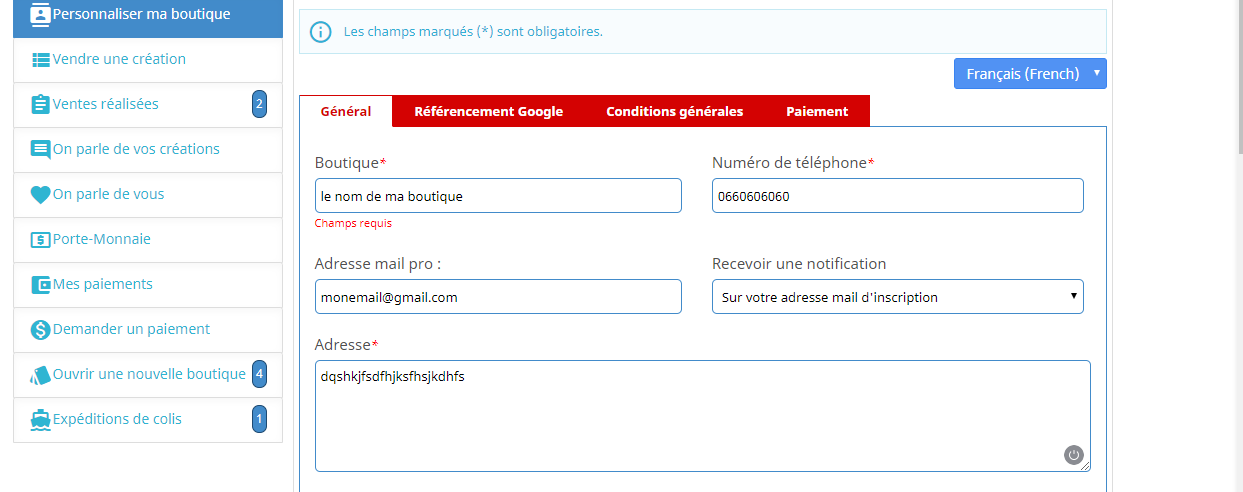Click the Vendre une création list icon
The width and height of the screenshot is (1243, 492).
(x=41, y=60)
